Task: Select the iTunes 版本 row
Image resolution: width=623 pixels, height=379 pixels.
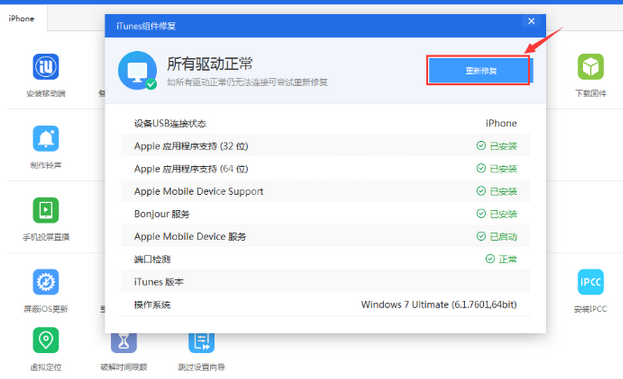Action: [325, 282]
